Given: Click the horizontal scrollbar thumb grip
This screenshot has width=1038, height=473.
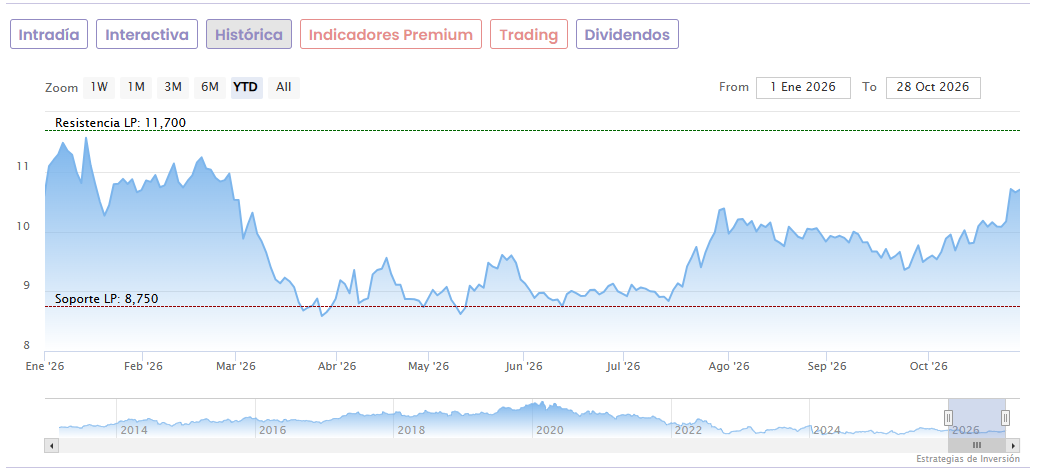Looking at the screenshot, I should [x=976, y=446].
